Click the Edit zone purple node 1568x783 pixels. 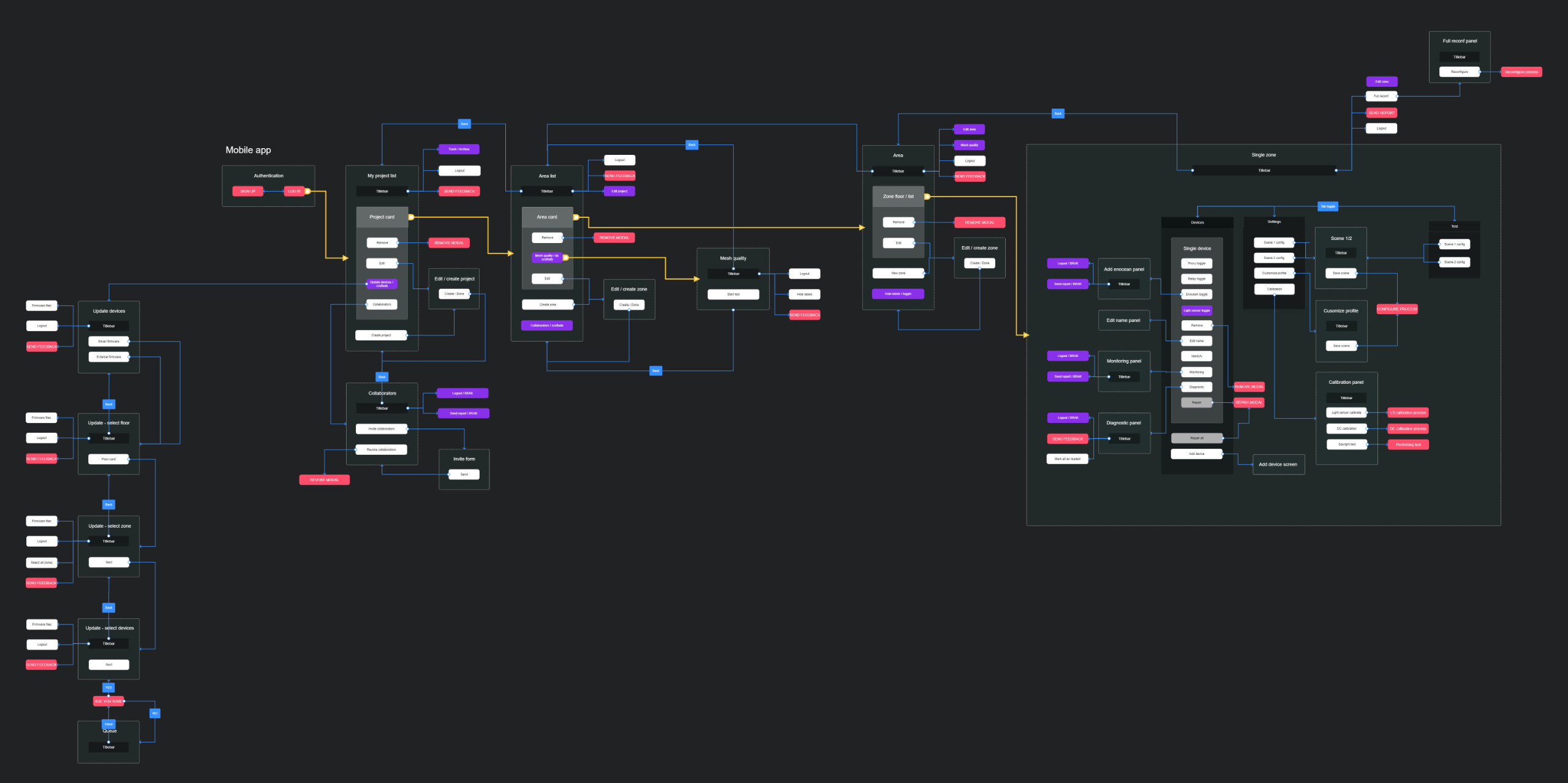tap(1382, 81)
